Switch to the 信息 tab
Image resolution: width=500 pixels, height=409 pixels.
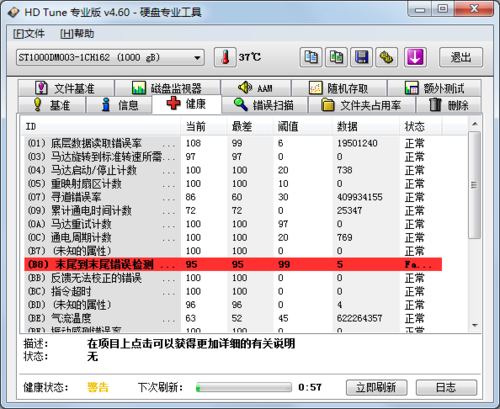[x=119, y=105]
